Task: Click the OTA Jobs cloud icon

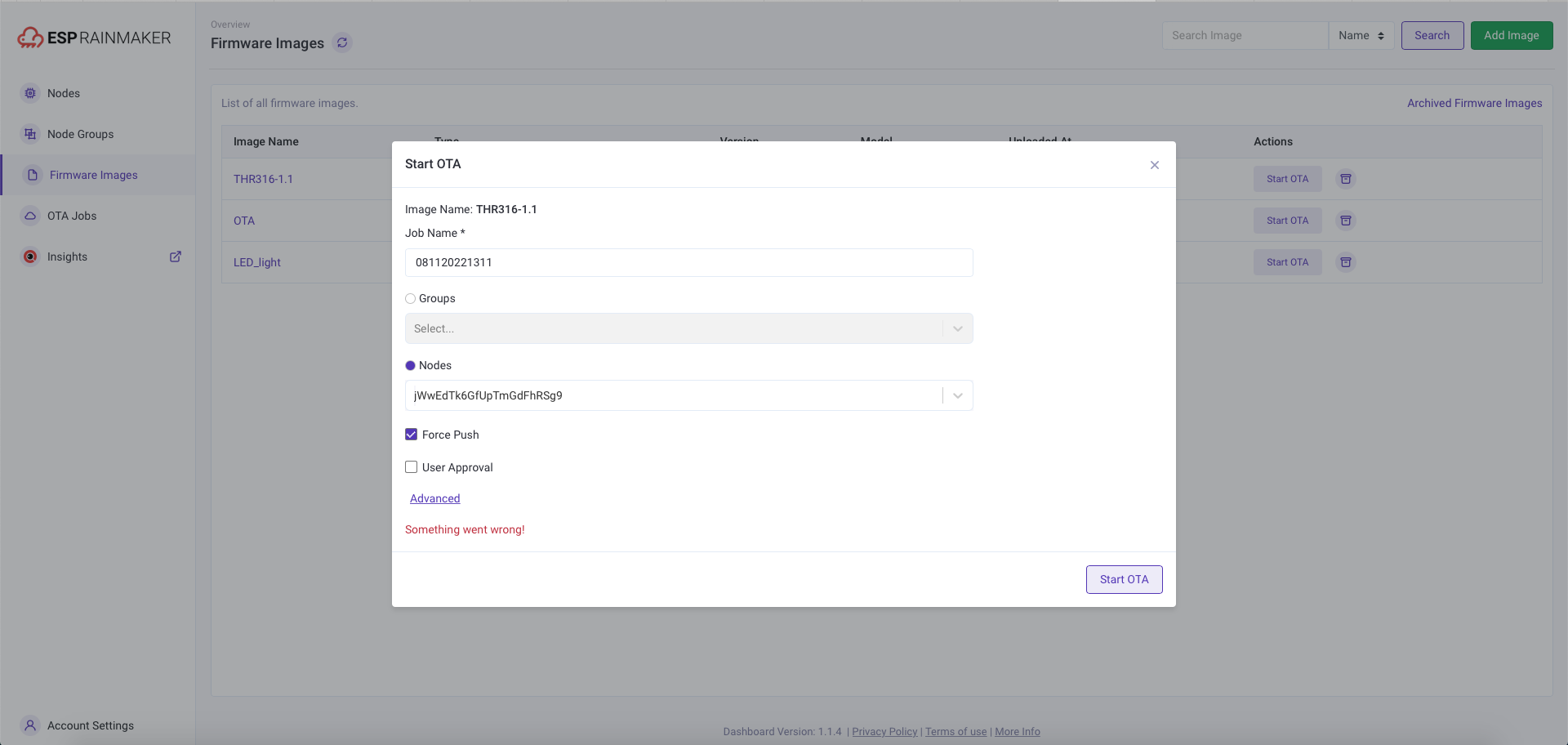Action: [30, 216]
